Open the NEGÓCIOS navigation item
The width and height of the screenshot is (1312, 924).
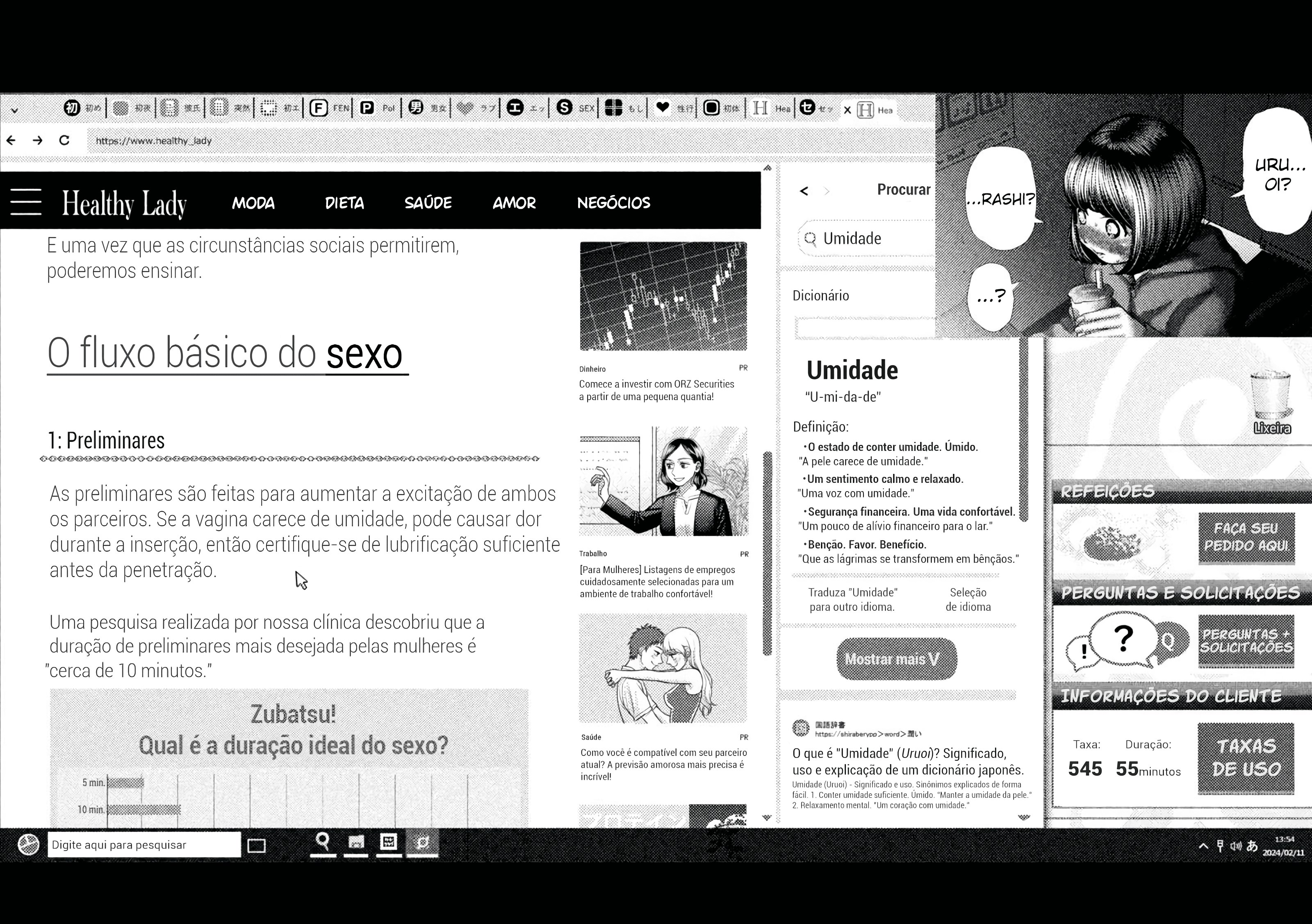point(614,203)
